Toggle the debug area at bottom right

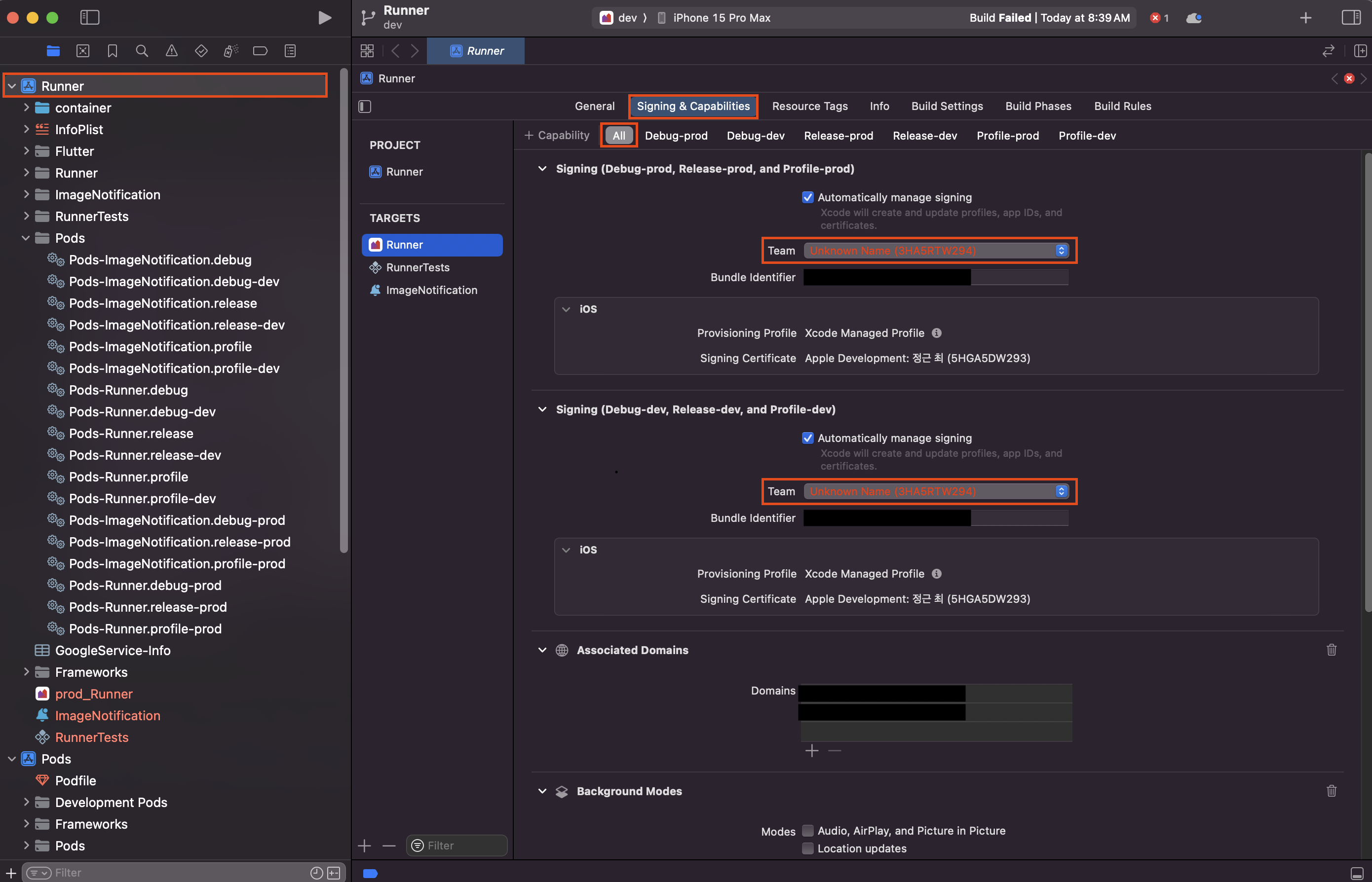coord(1357,873)
